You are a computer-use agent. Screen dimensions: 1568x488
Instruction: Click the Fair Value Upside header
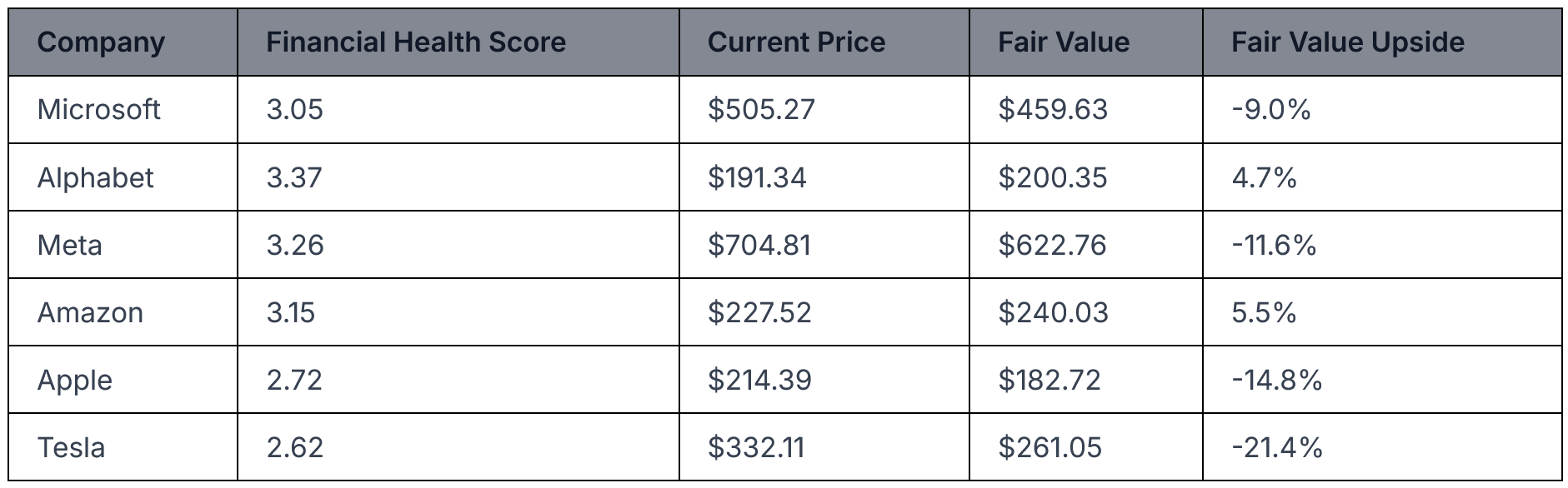[1348, 42]
